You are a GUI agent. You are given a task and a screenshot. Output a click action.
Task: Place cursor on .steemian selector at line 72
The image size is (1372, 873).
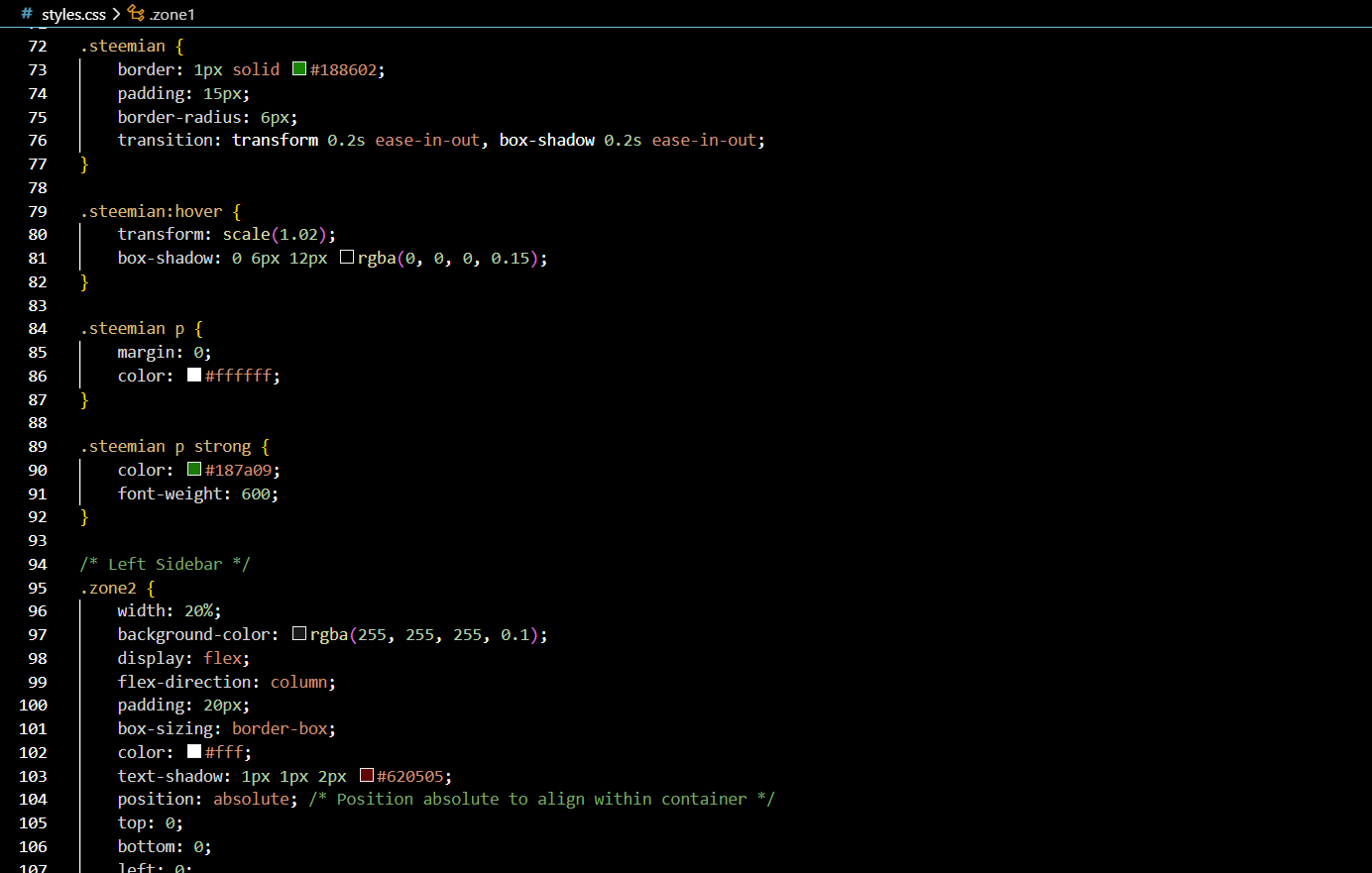(x=123, y=46)
